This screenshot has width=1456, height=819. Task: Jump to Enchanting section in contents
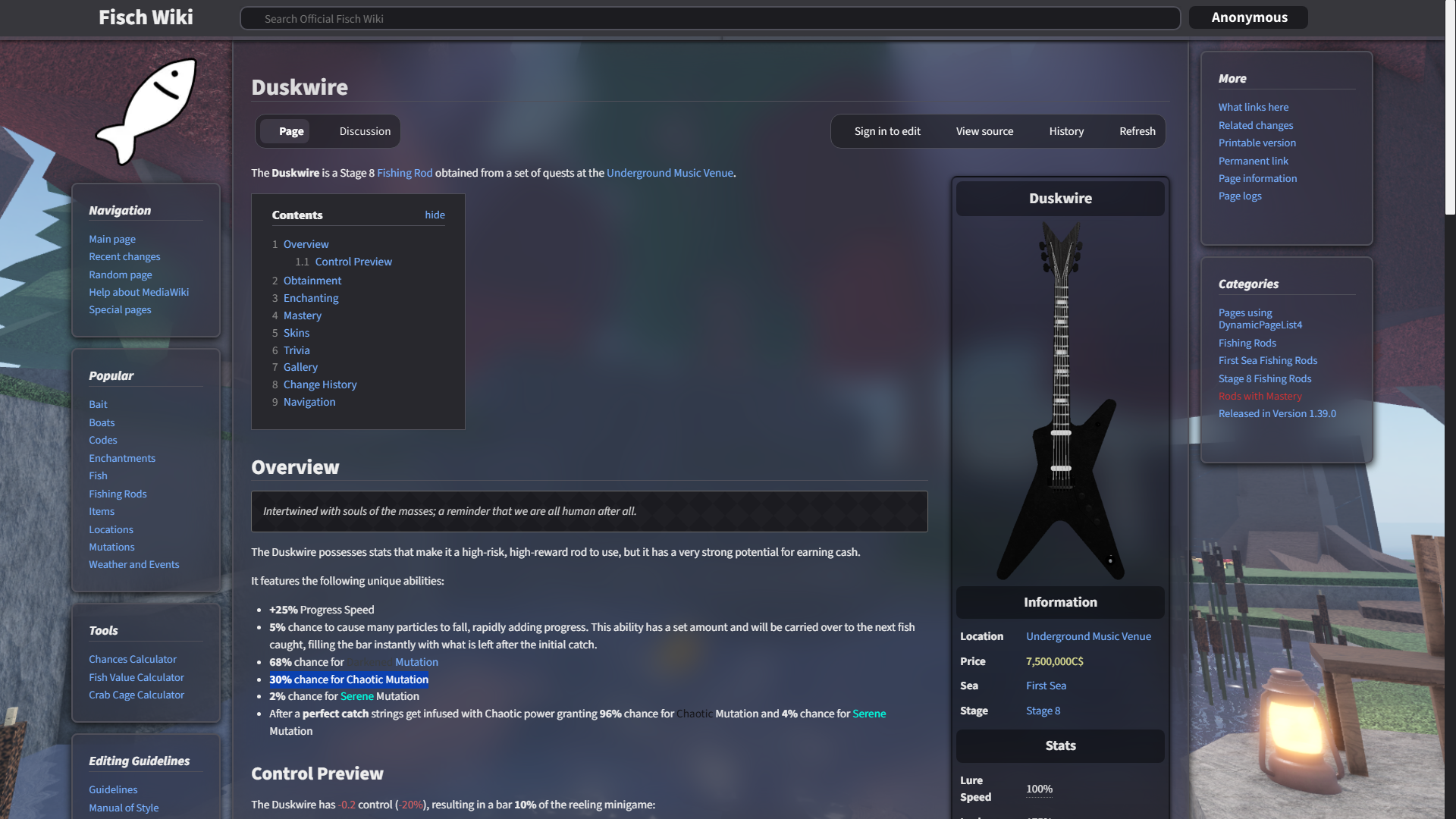[x=311, y=298]
